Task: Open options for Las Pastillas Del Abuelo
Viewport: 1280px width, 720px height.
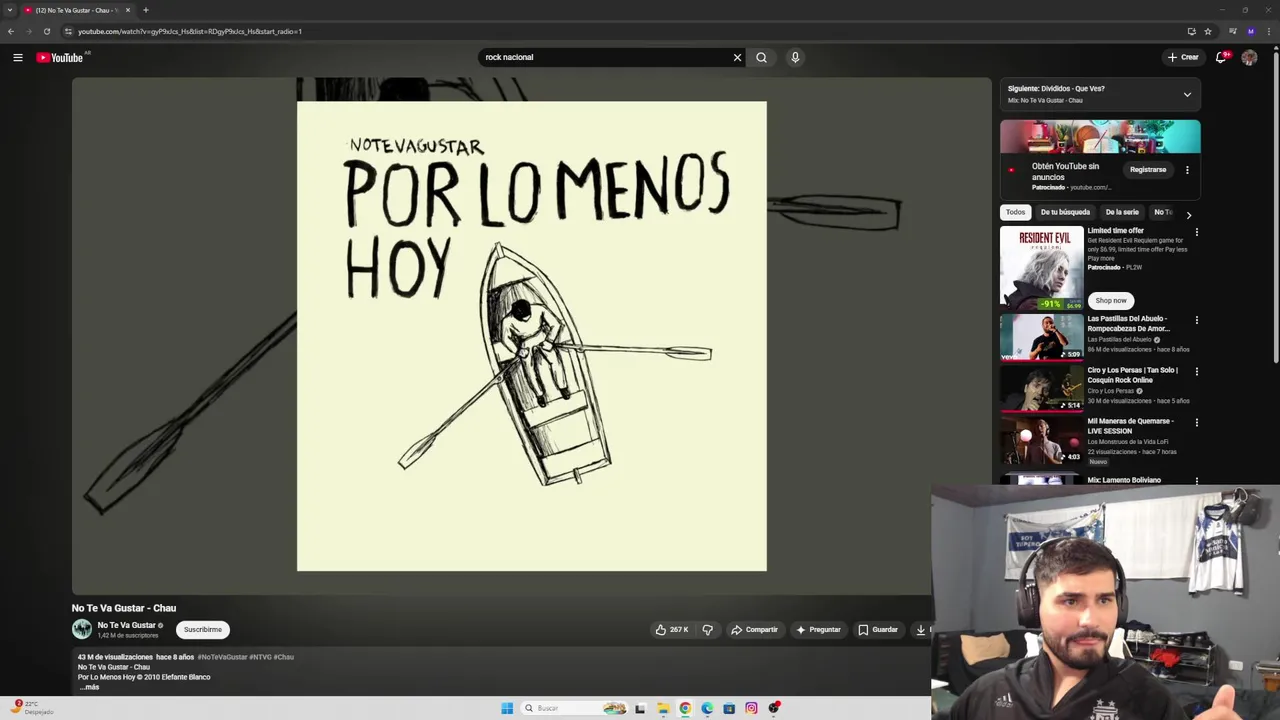Action: pos(1196,320)
